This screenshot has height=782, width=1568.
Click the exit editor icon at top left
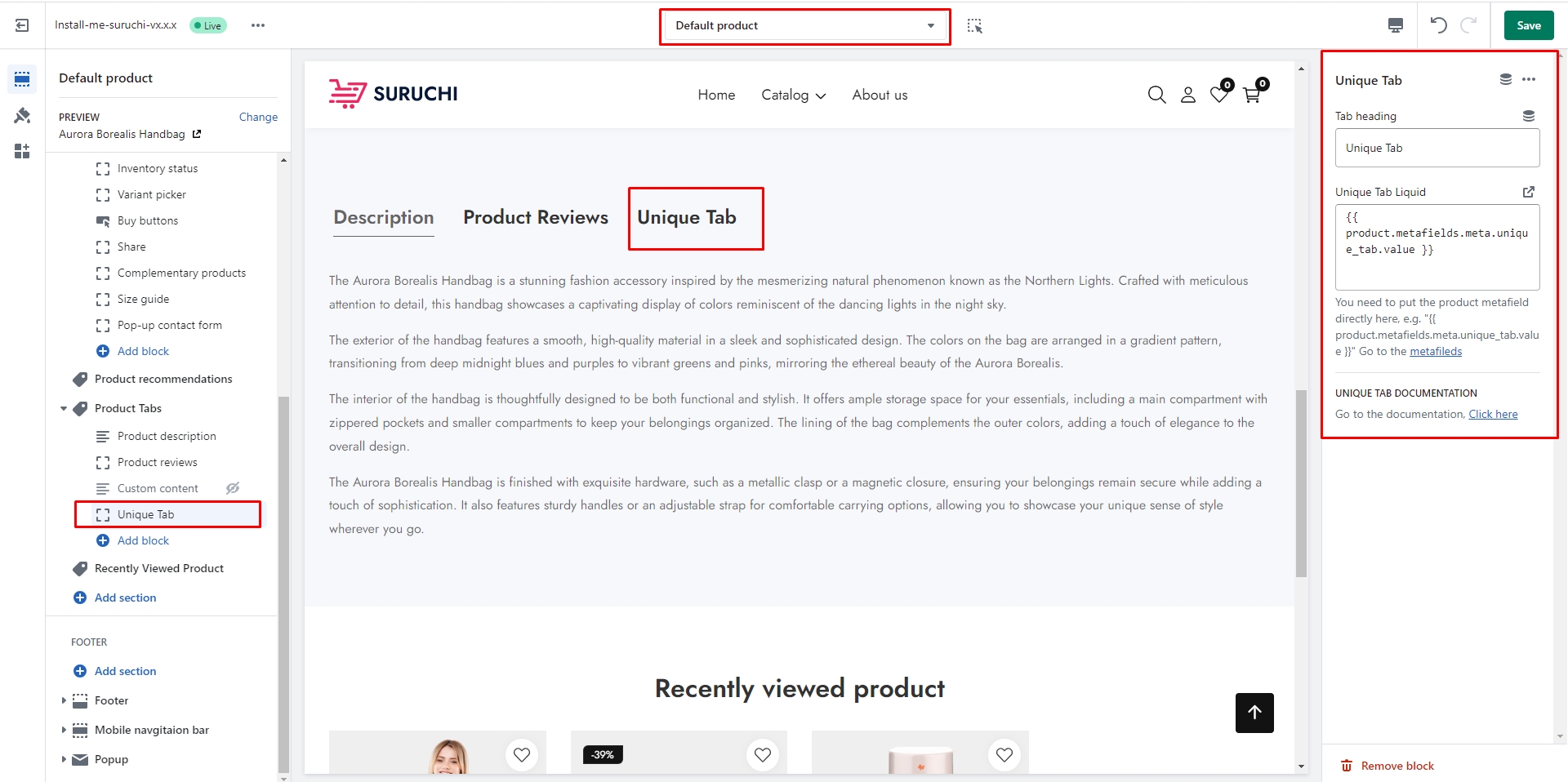(22, 25)
